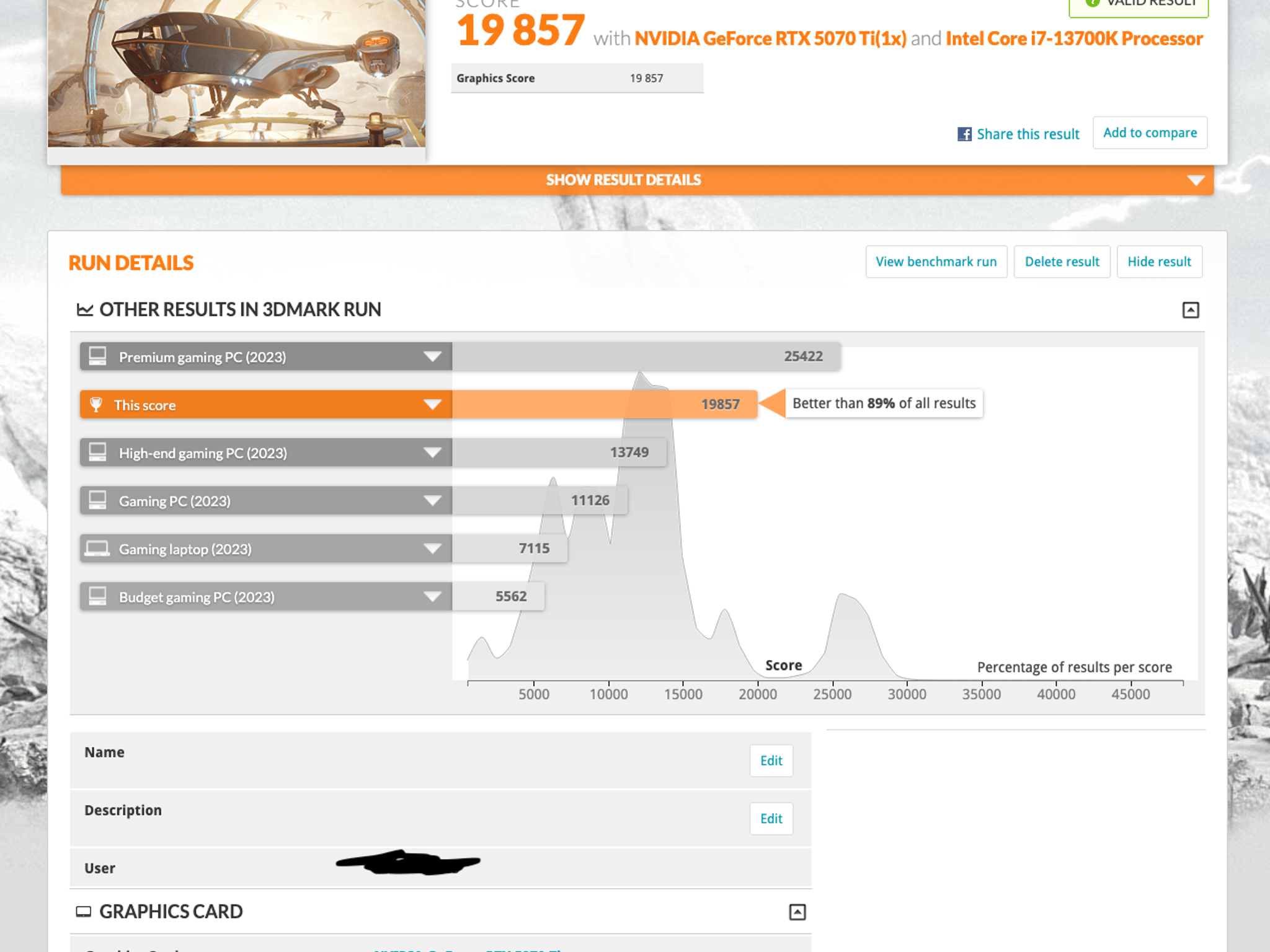Image resolution: width=1270 pixels, height=952 pixels.
Task: Click the Premium gaming PC 25422 score bar
Action: [646, 356]
